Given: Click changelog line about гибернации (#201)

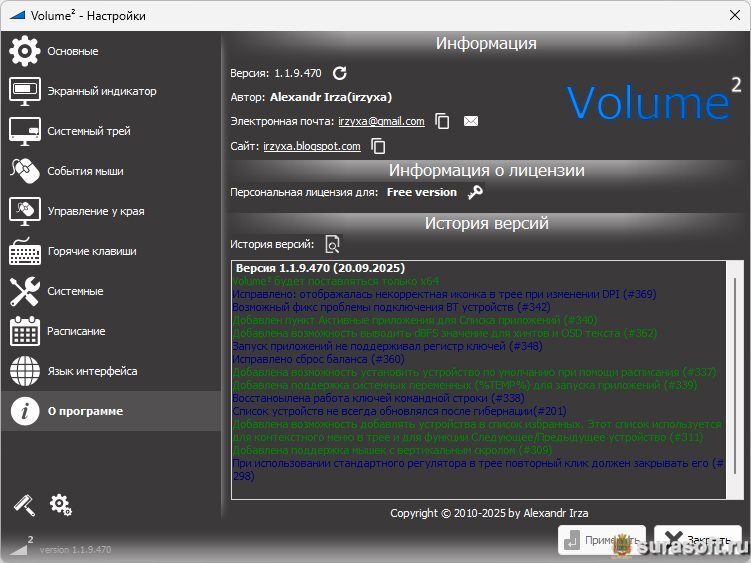Looking at the screenshot, I should (399, 411).
